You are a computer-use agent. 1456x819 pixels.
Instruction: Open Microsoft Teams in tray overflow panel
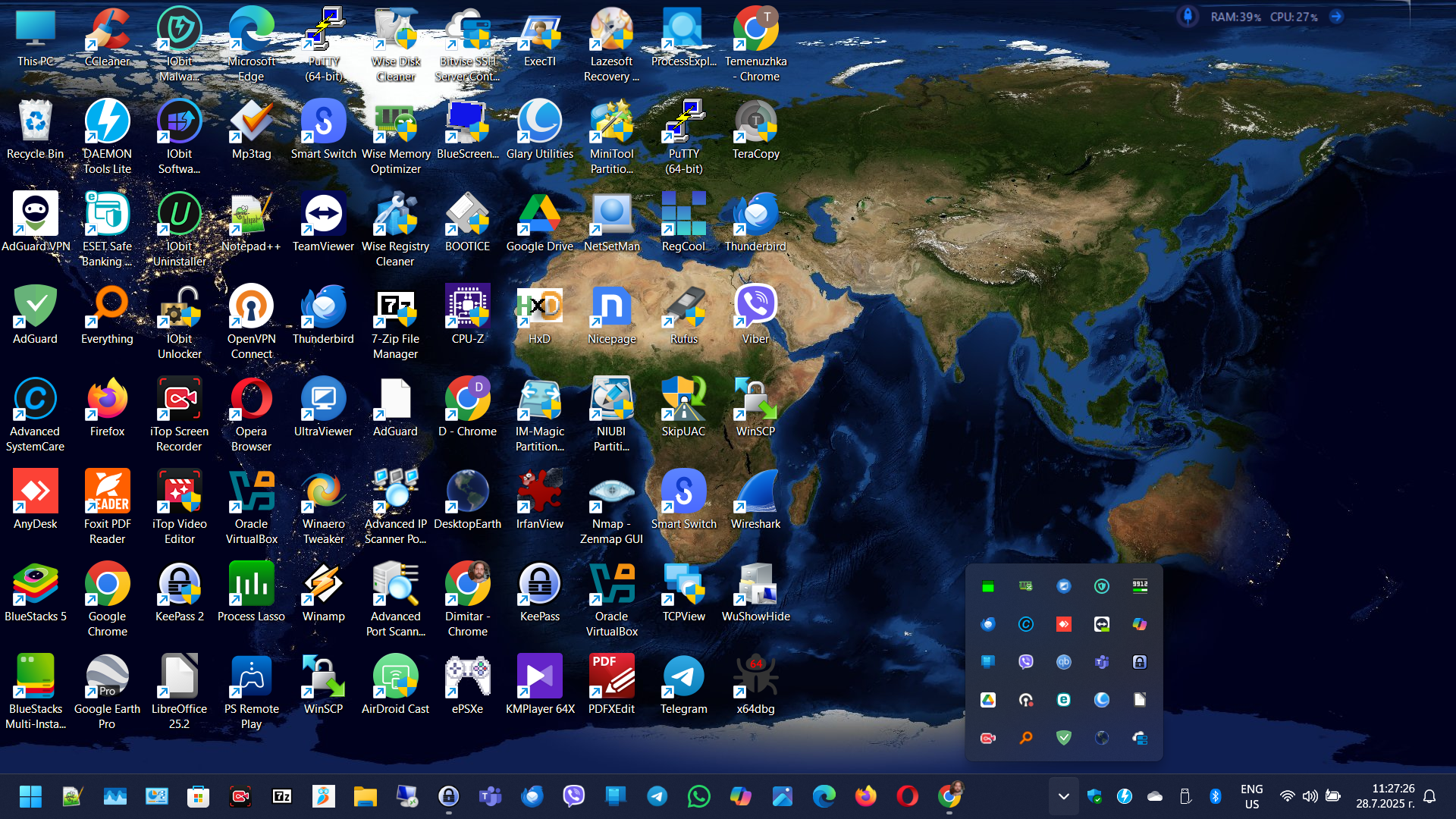coord(1102,662)
